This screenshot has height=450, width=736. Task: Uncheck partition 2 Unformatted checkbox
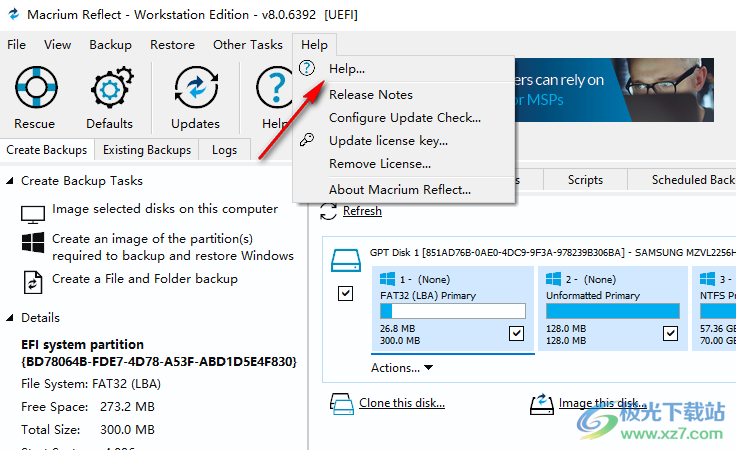[x=670, y=333]
